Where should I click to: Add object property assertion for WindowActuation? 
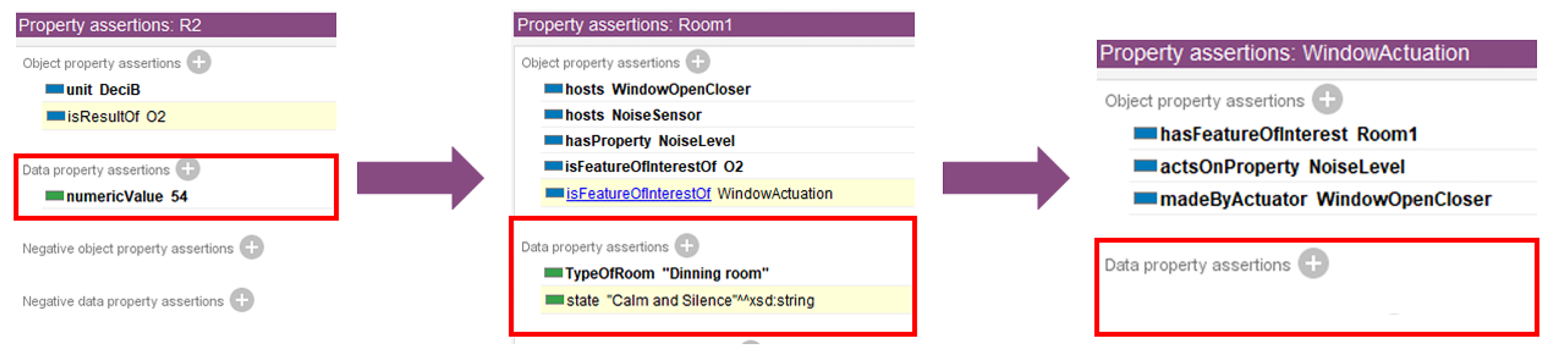1327,100
